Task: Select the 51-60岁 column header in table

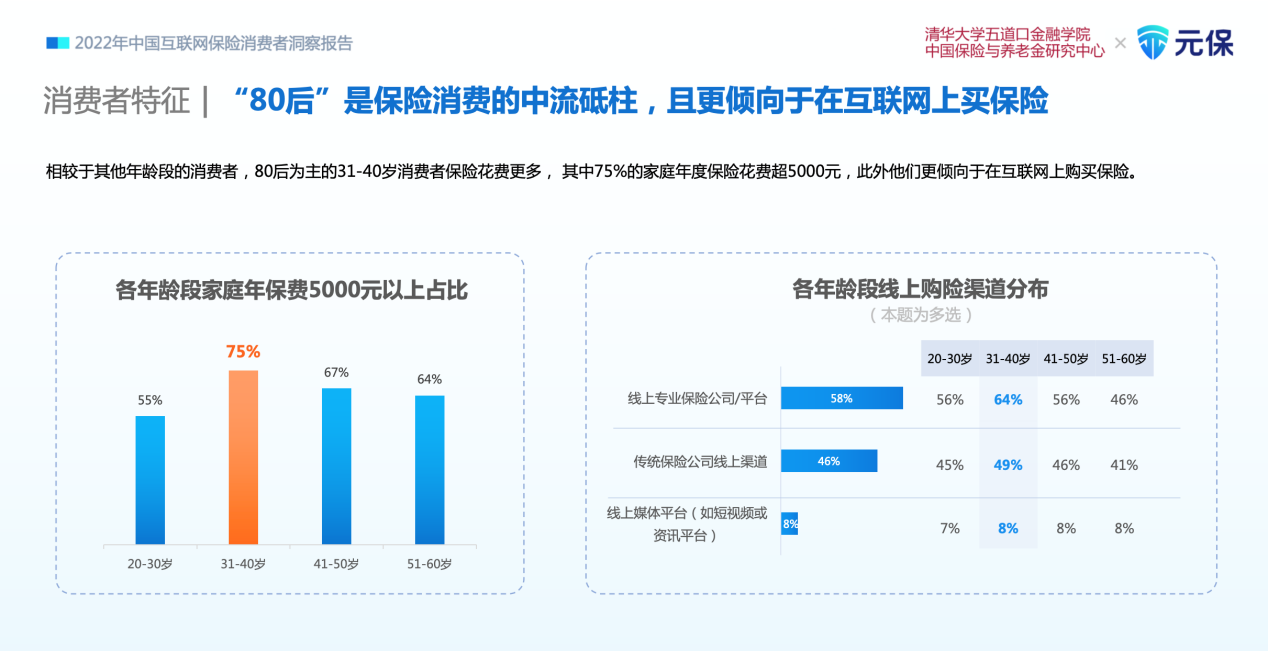Action: pyautogui.click(x=1124, y=359)
